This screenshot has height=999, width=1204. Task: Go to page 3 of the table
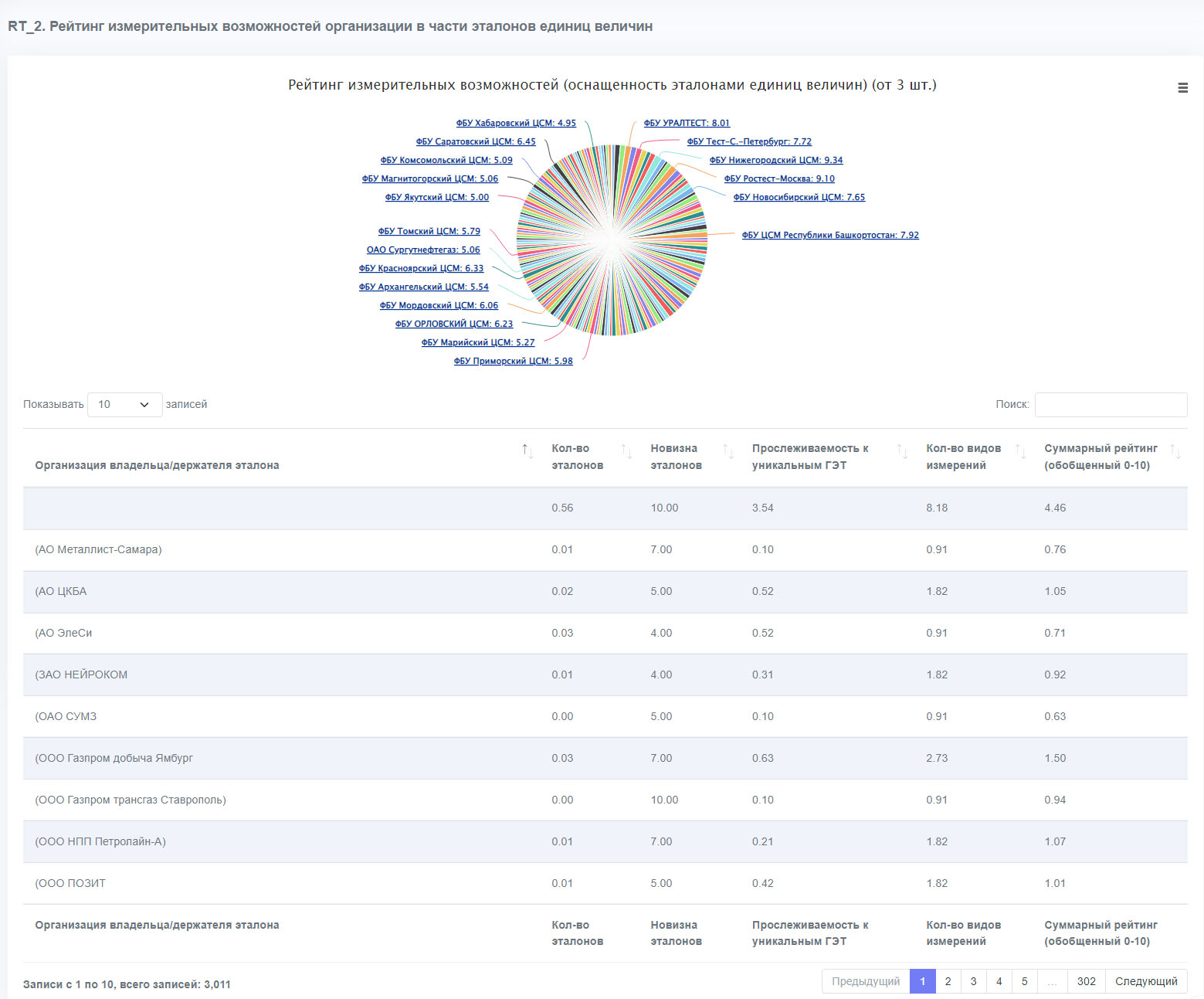(x=973, y=981)
